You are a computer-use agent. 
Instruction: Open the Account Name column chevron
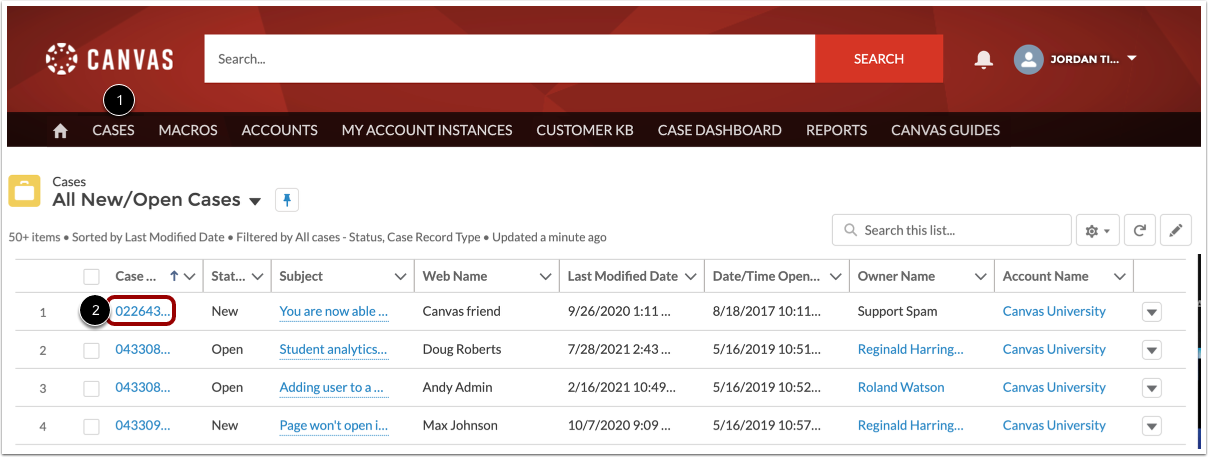tap(1119, 277)
